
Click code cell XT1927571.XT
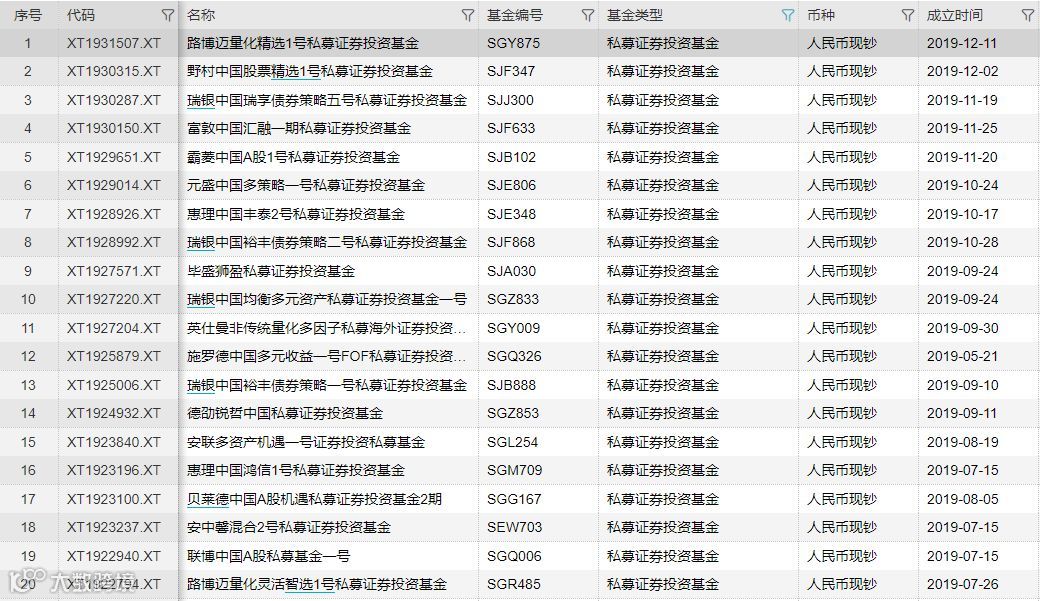click(x=113, y=271)
